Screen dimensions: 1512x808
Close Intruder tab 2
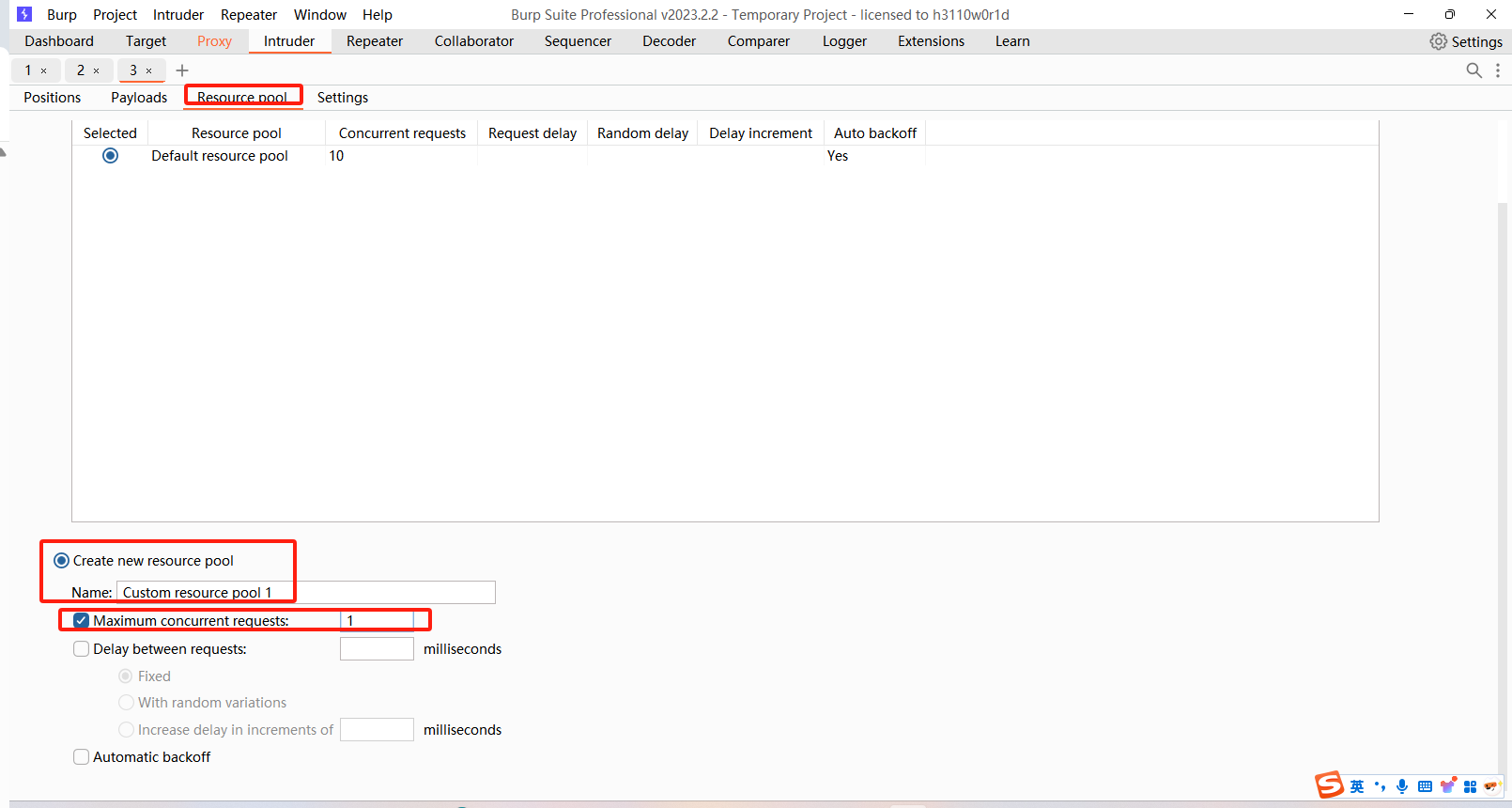tap(96, 70)
